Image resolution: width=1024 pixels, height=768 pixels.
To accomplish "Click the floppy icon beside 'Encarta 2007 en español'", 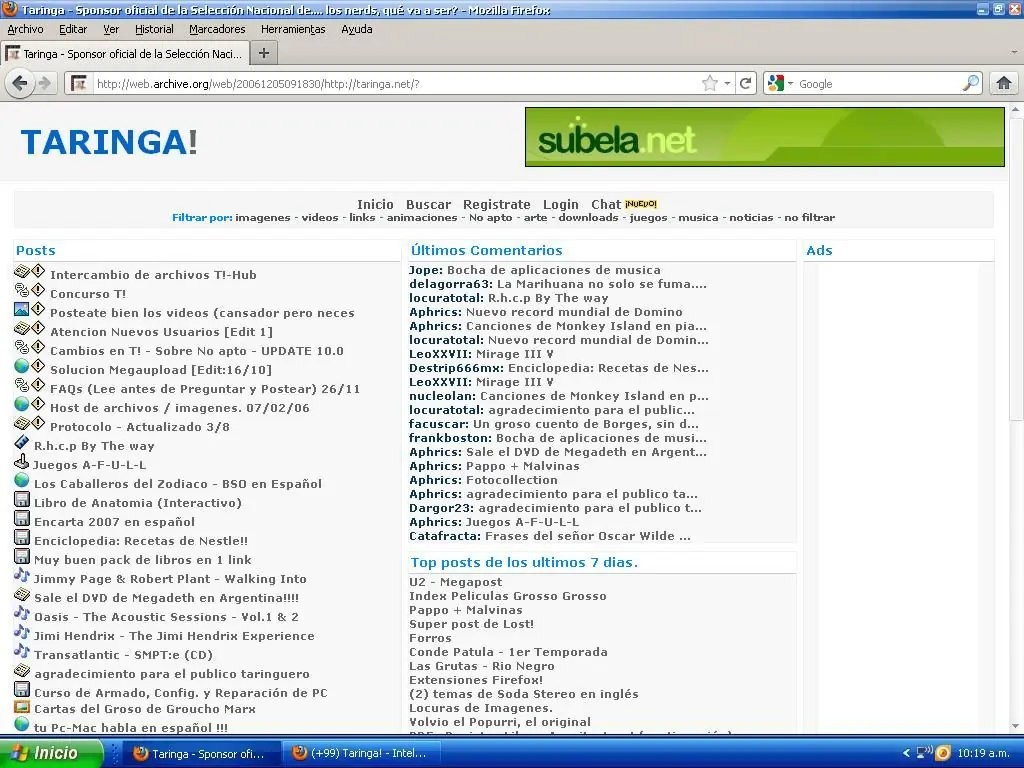I will [x=22, y=518].
